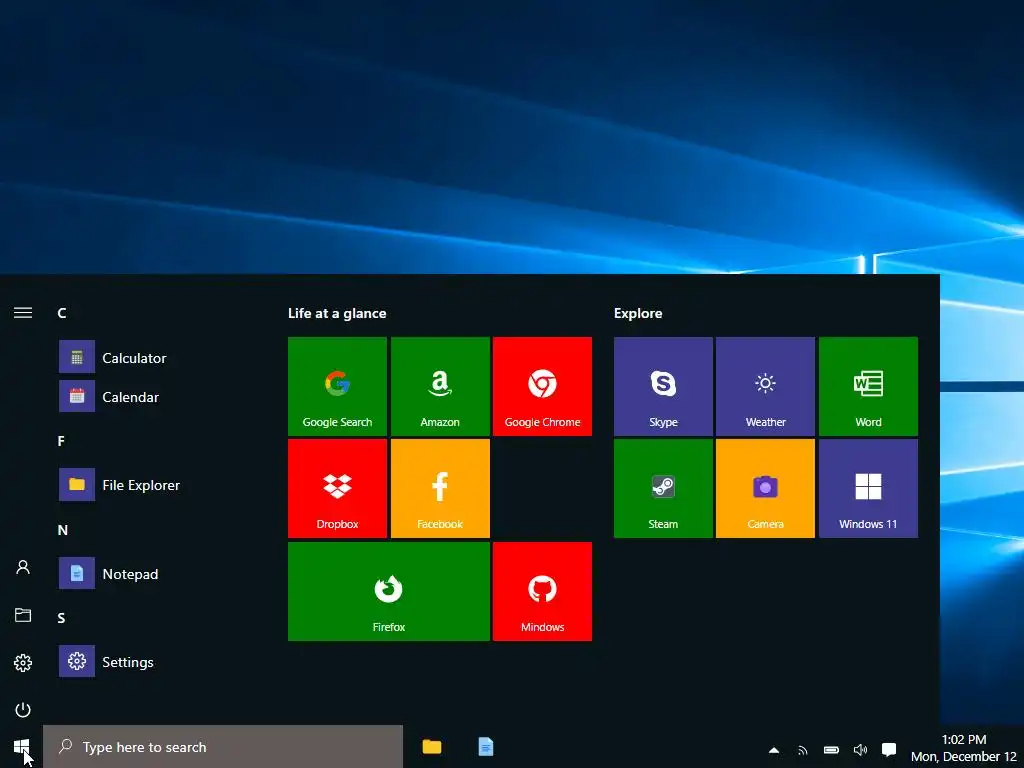
Task: Click the power icon in Start sidebar
Action: 23,709
